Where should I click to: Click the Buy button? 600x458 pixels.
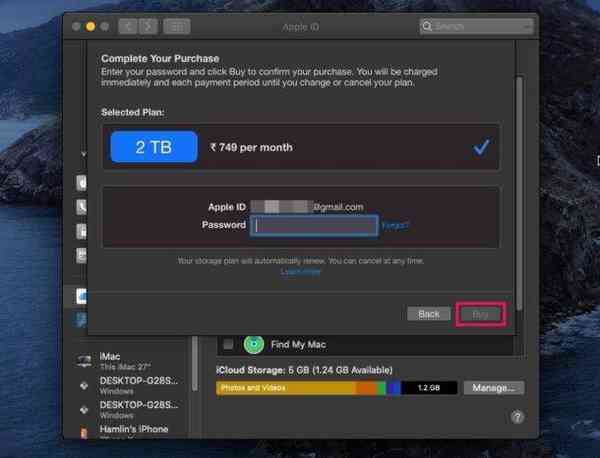pyautogui.click(x=481, y=315)
